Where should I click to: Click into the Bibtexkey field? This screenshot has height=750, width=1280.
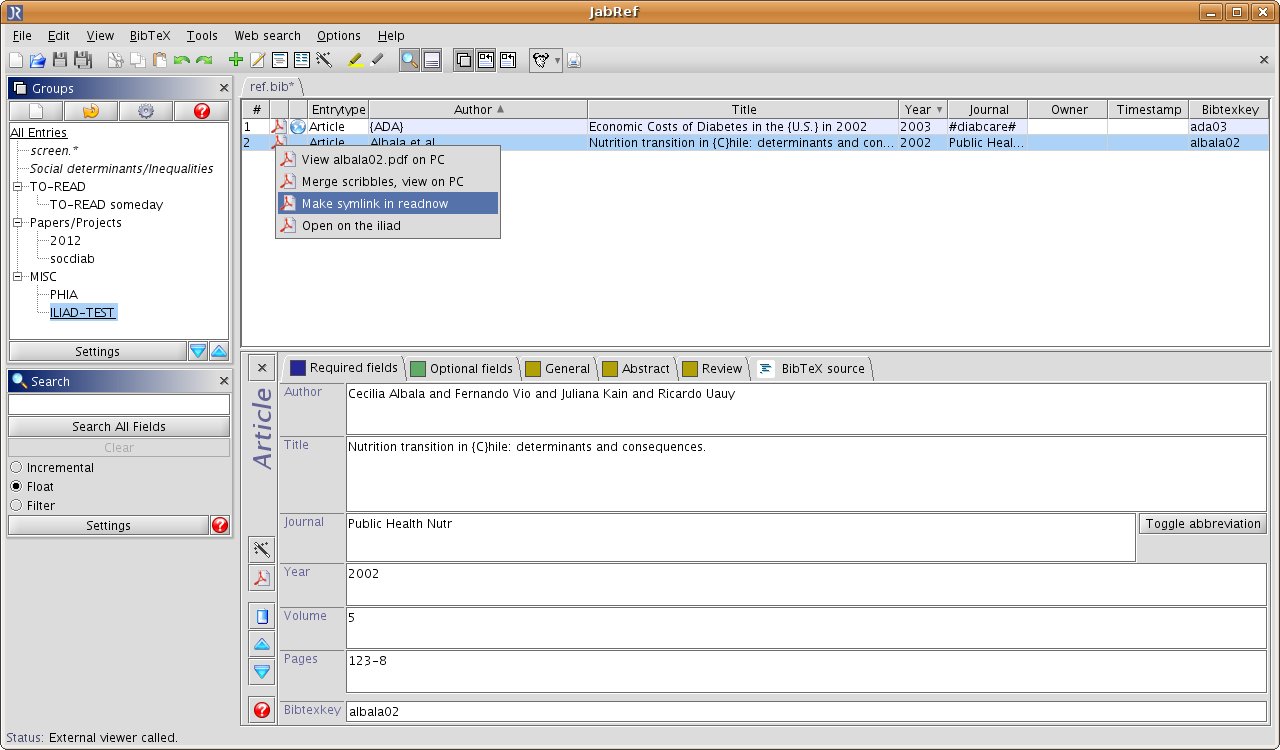(x=806, y=711)
